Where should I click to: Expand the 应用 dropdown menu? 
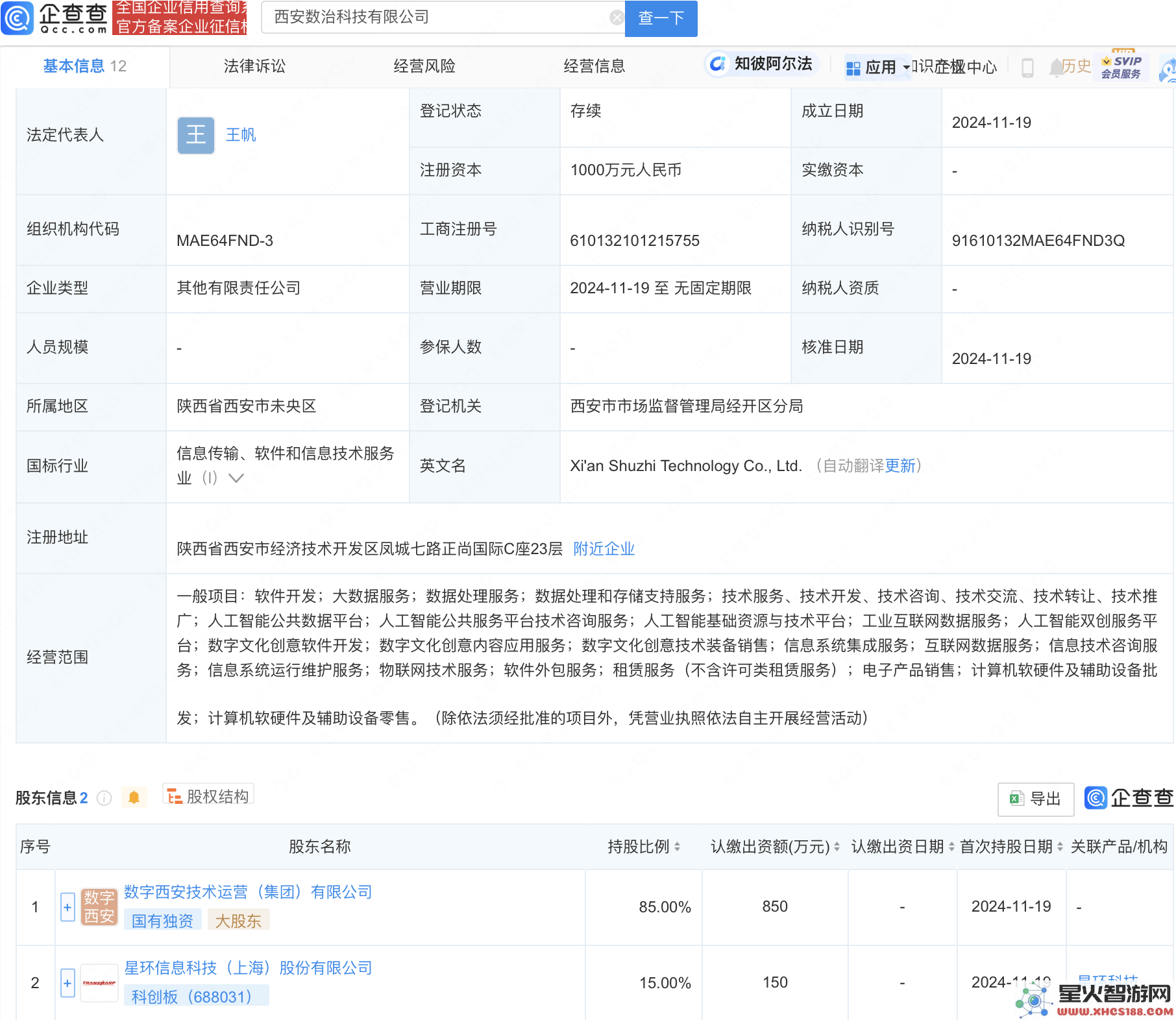[x=877, y=67]
